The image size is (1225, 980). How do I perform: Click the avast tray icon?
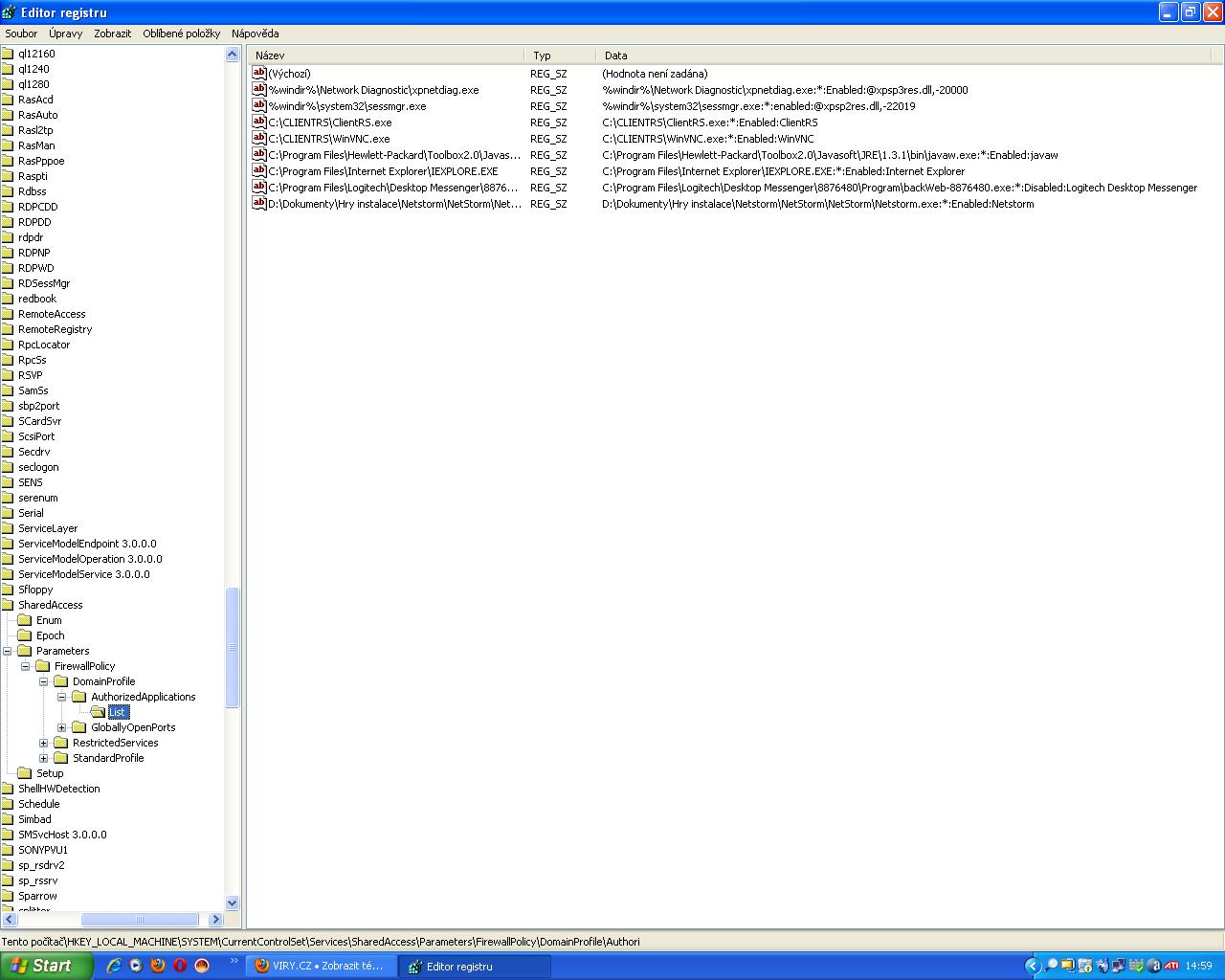point(1153,966)
